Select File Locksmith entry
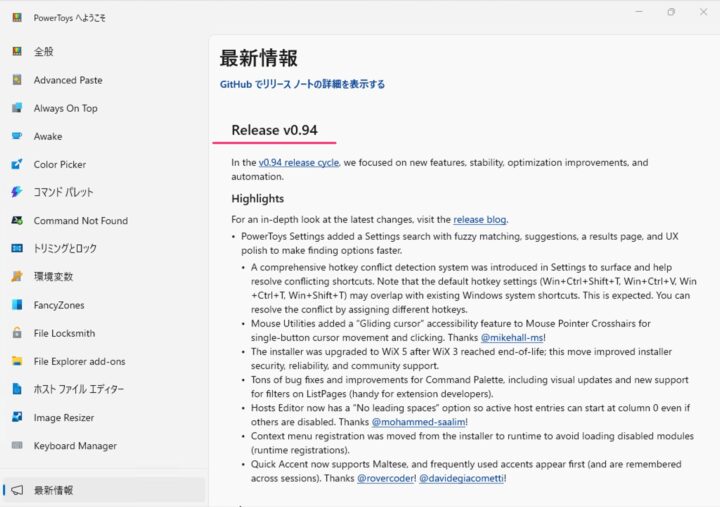This screenshot has width=720, height=507. click(x=104, y=332)
